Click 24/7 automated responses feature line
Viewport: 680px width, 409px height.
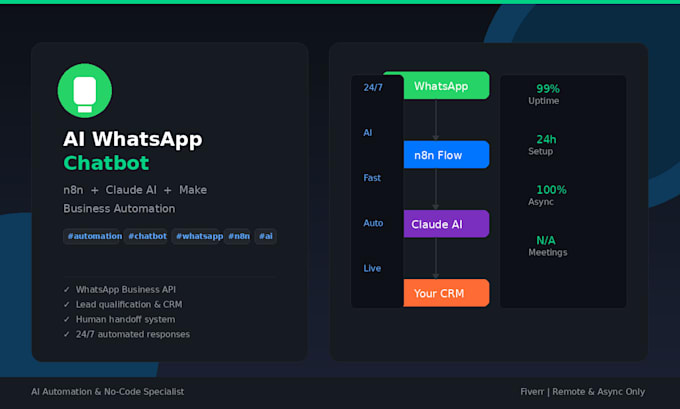[x=133, y=334]
